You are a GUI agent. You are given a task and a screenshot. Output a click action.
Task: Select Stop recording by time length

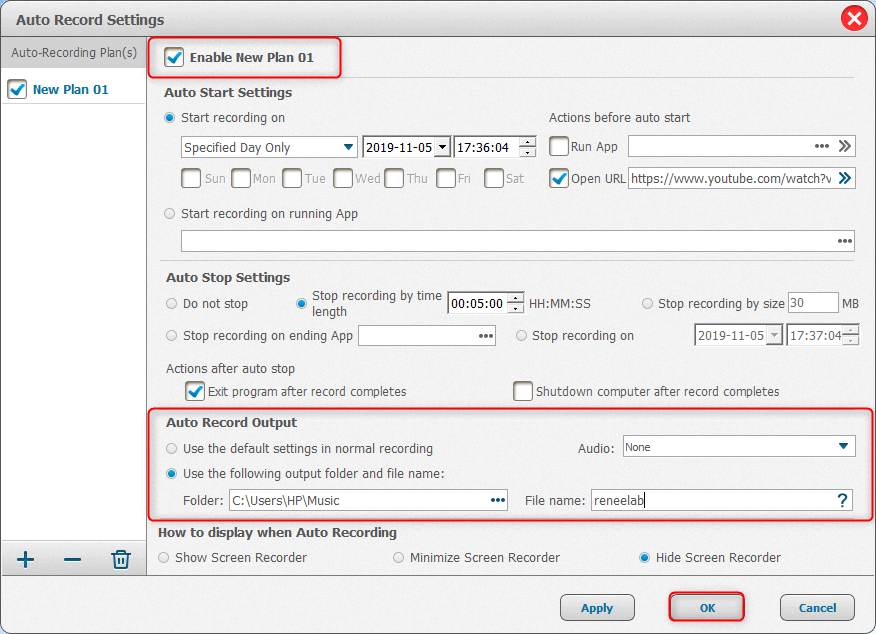301,304
